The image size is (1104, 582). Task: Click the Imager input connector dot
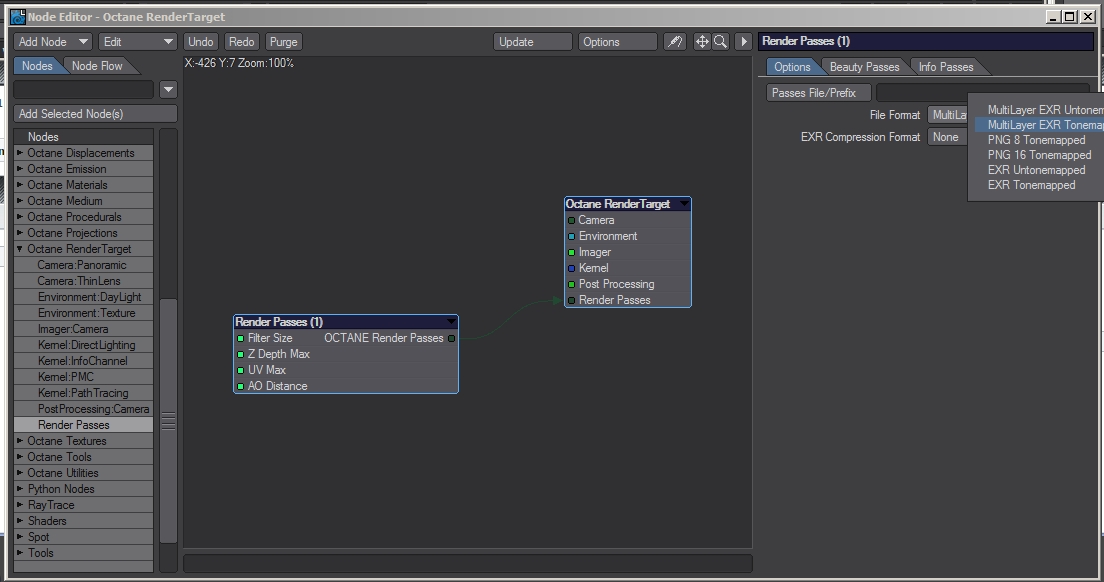pos(572,252)
